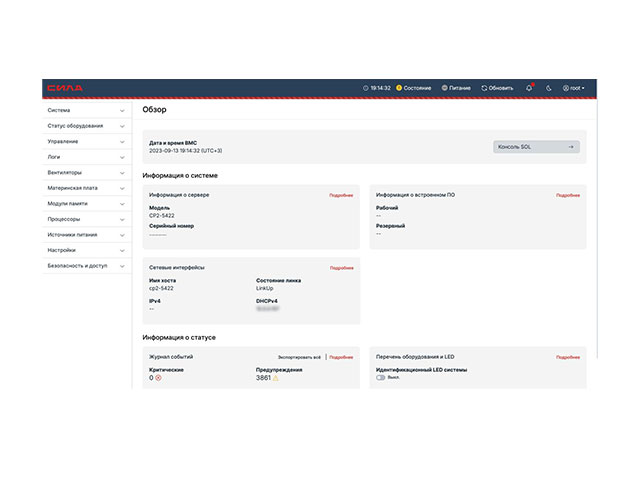Click the warnings triangle icon beside 3861
Screen dimensions: 640x480
[277, 378]
